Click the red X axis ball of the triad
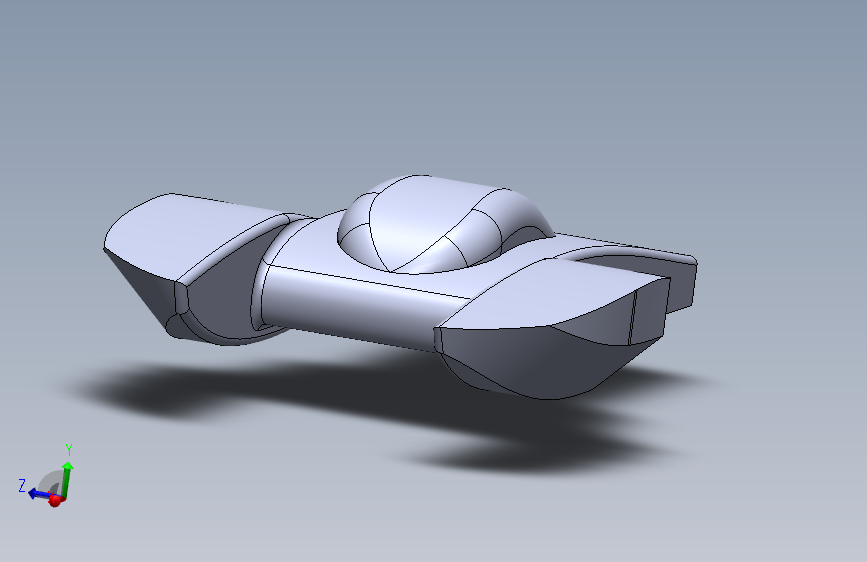The height and width of the screenshot is (562, 867). 55,501
